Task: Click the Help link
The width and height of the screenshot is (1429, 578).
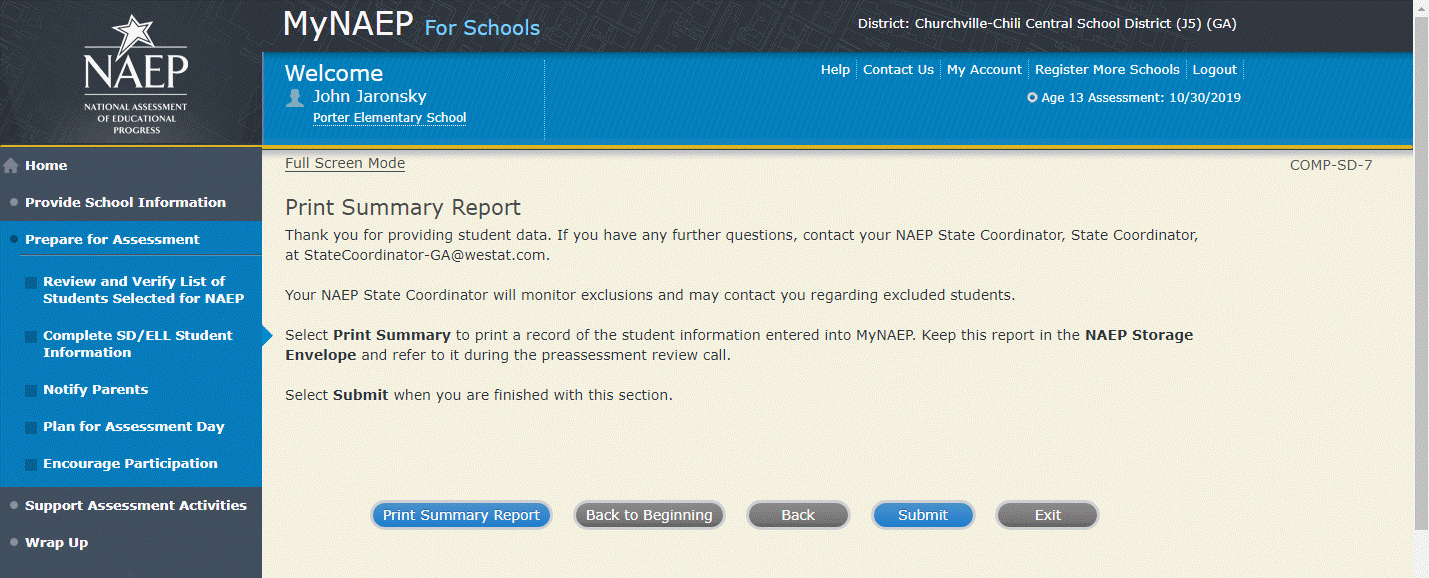Action: click(x=835, y=70)
